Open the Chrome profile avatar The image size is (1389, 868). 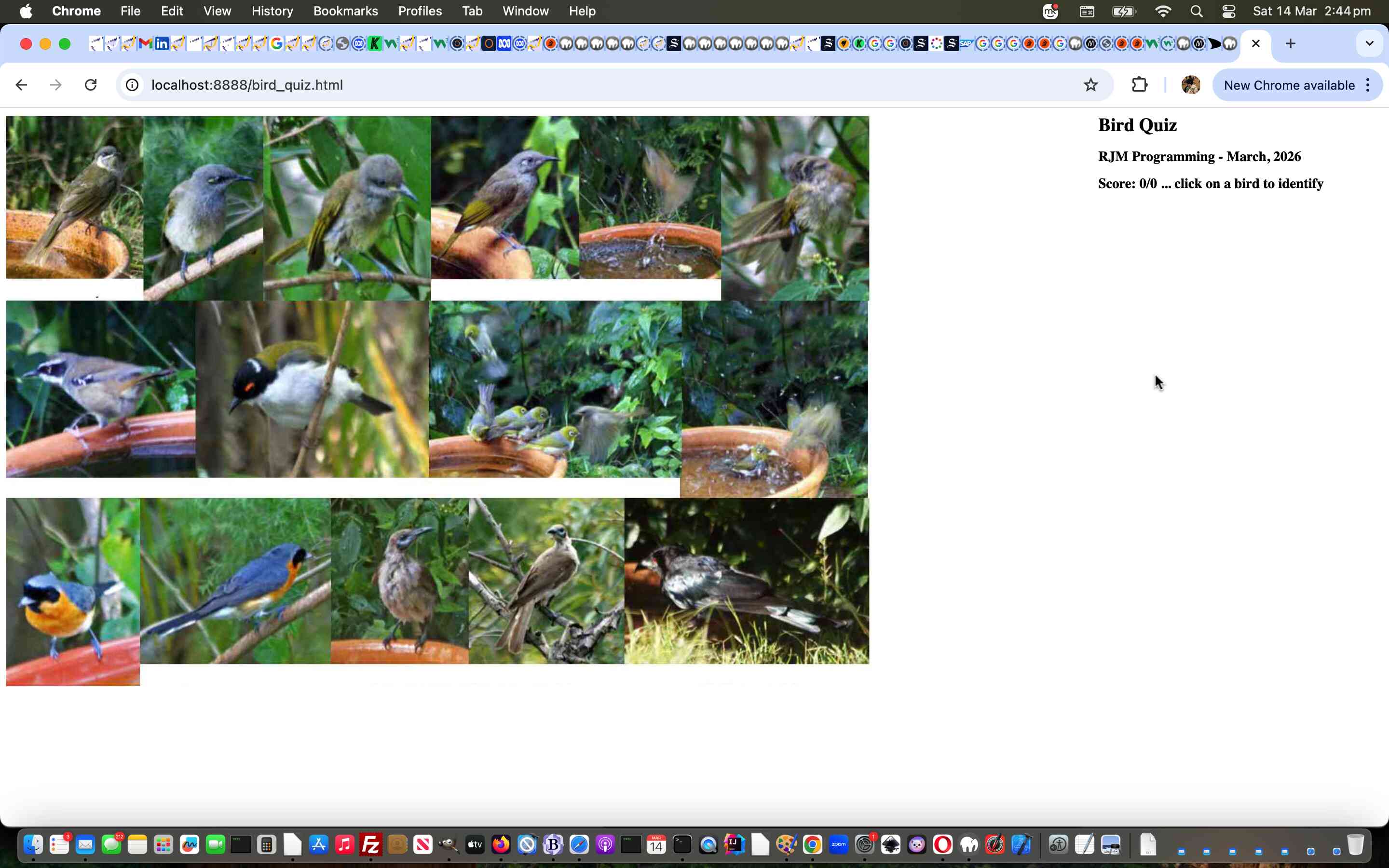[x=1190, y=85]
